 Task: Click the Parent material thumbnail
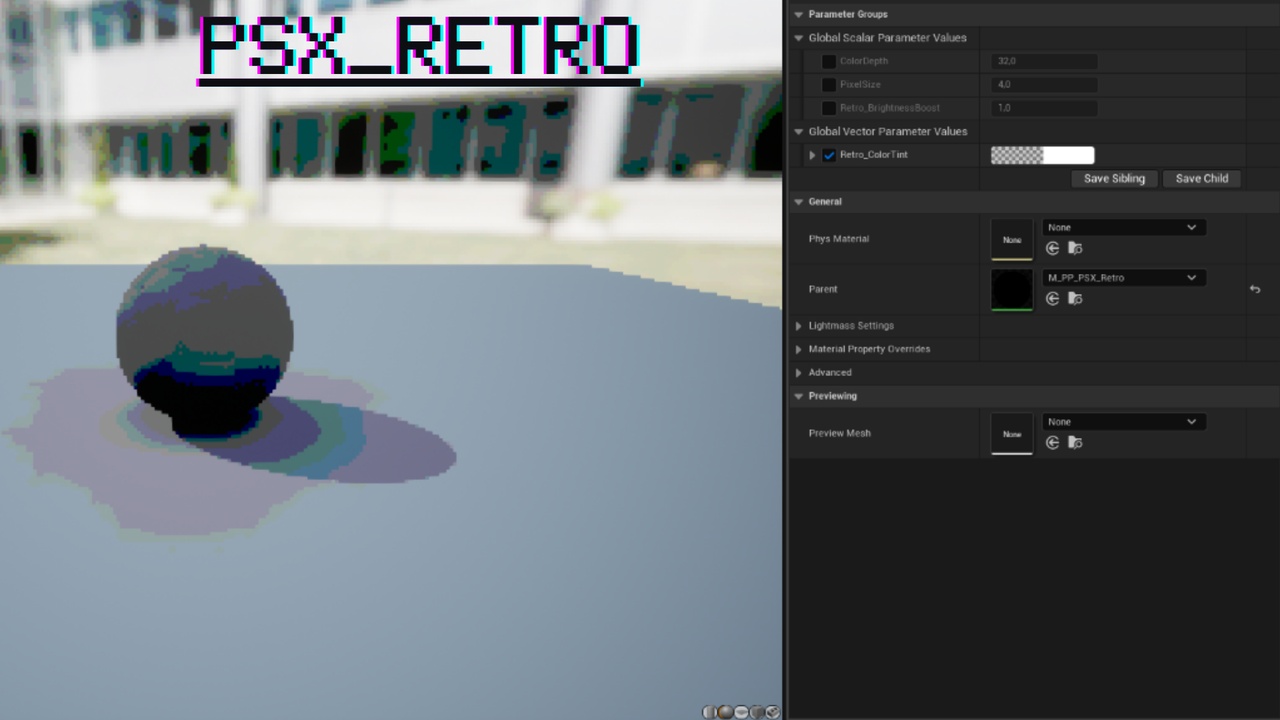(1012, 289)
